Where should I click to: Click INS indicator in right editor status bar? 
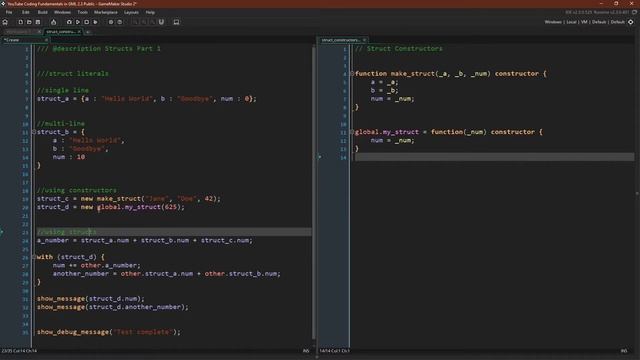pos(624,351)
